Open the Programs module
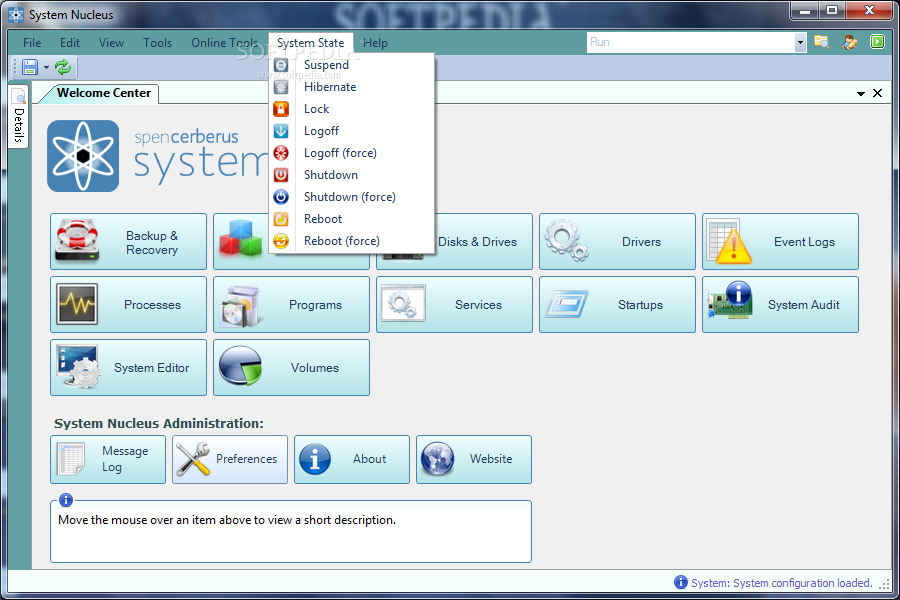This screenshot has height=600, width=900. click(292, 305)
